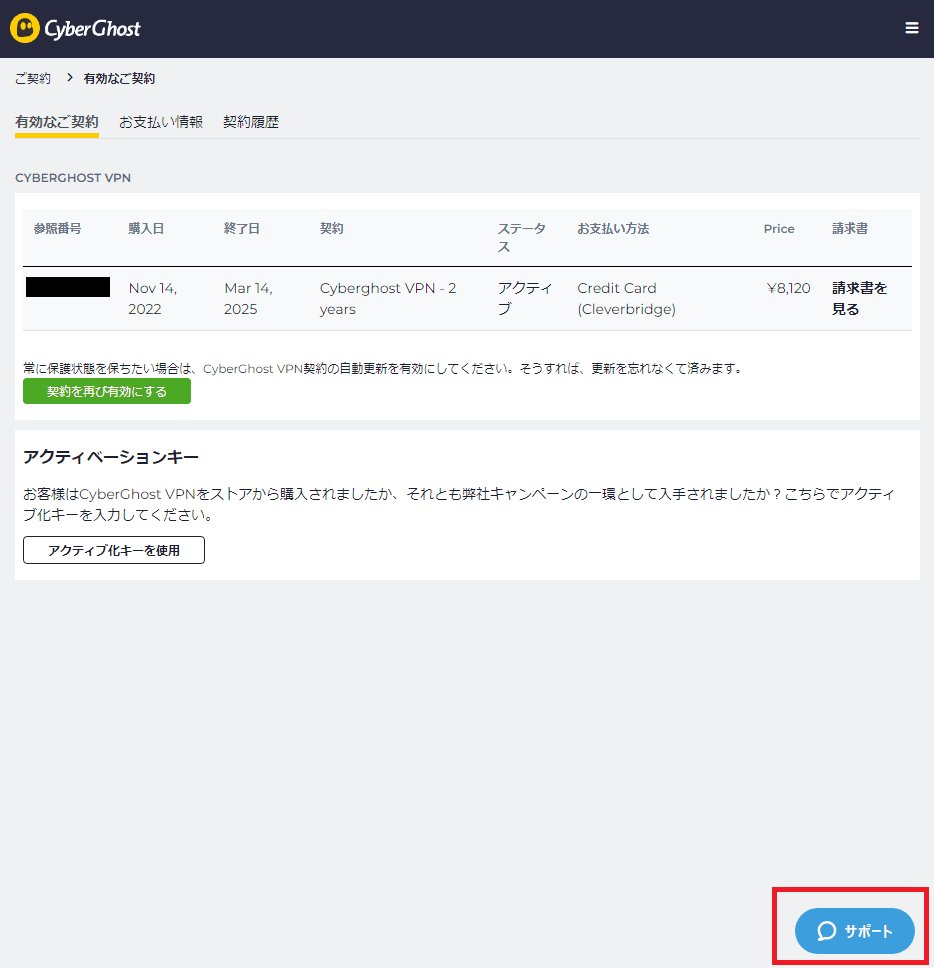Select Credit Card (Cleverbridge) cell

coord(627,299)
